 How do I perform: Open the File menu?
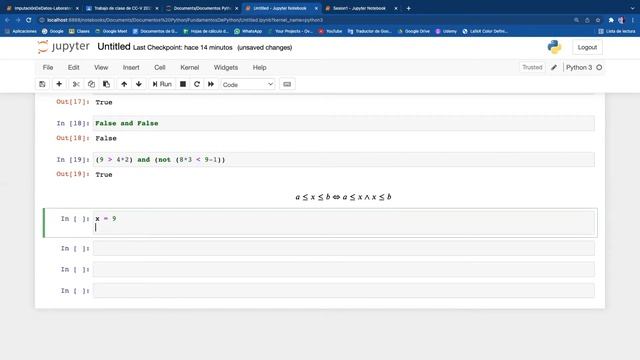tap(48, 67)
